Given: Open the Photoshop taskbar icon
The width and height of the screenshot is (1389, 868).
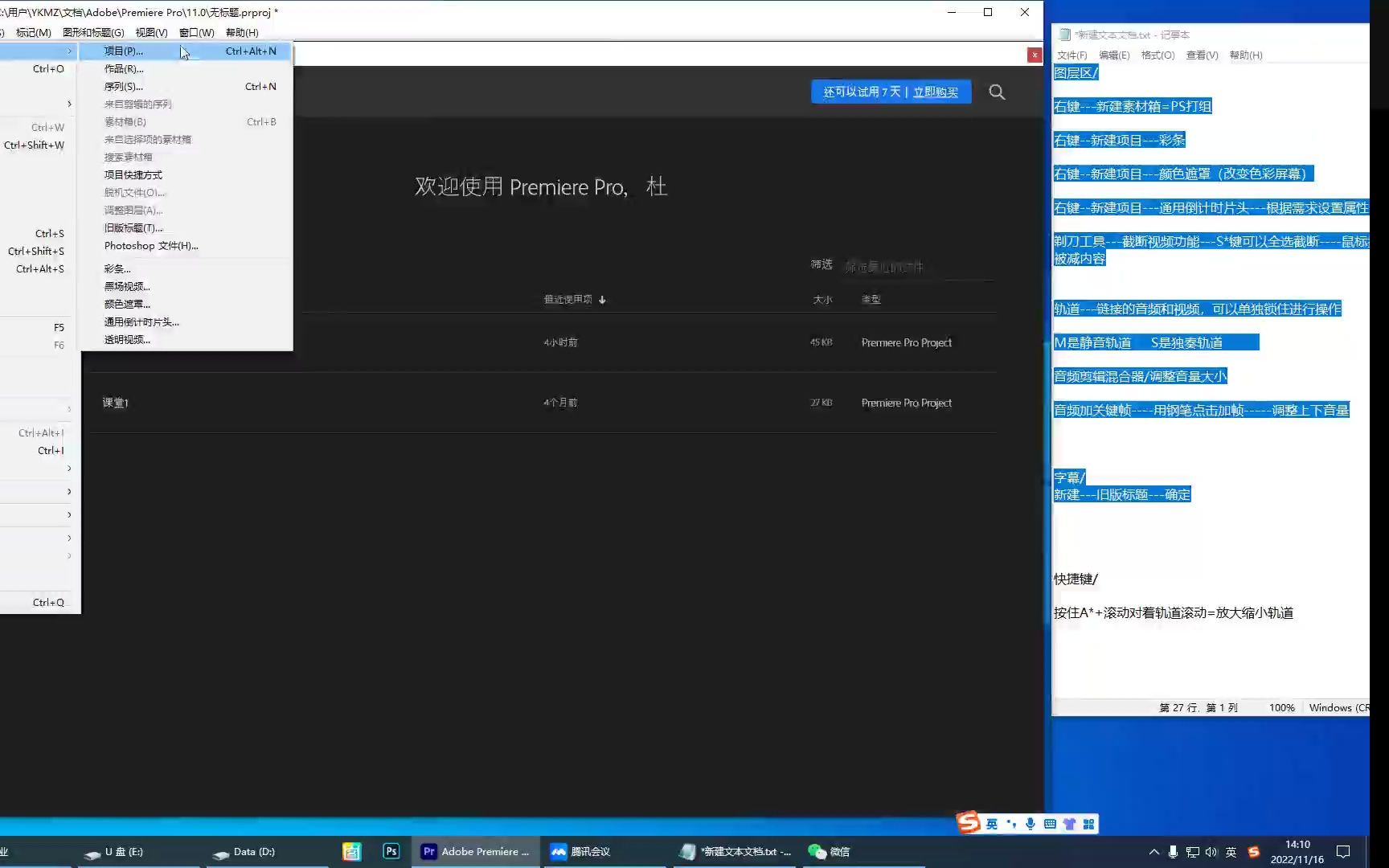Looking at the screenshot, I should point(391,851).
